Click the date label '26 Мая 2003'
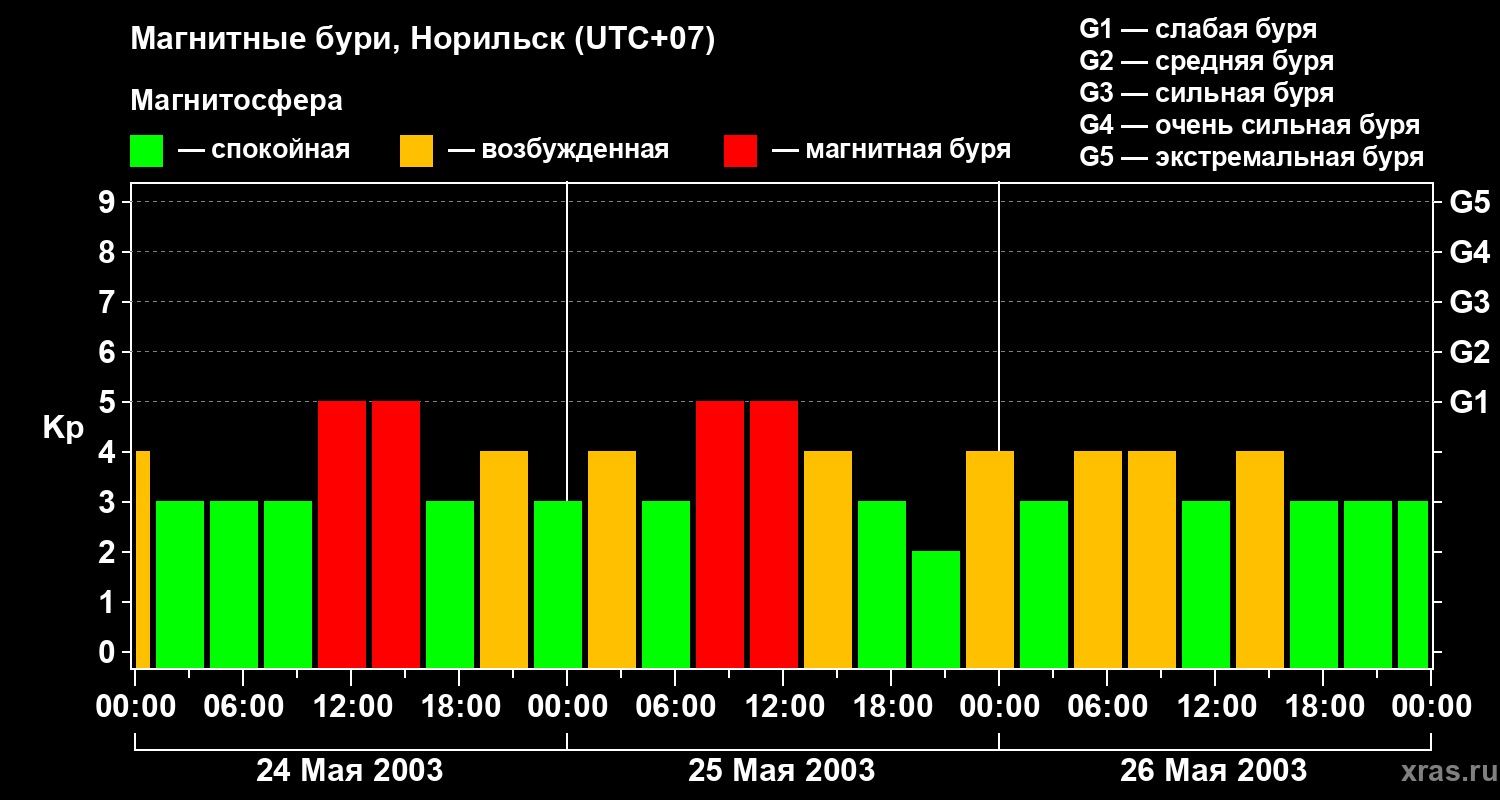1500x800 pixels. [x=1214, y=770]
